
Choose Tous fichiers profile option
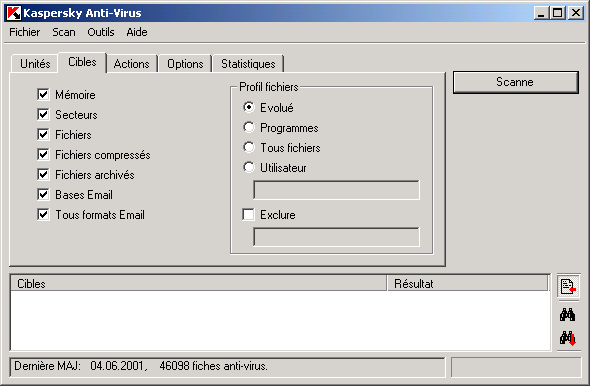tap(249, 147)
